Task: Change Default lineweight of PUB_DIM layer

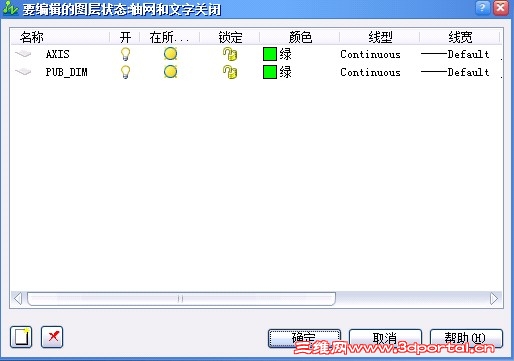Action: (x=455, y=72)
